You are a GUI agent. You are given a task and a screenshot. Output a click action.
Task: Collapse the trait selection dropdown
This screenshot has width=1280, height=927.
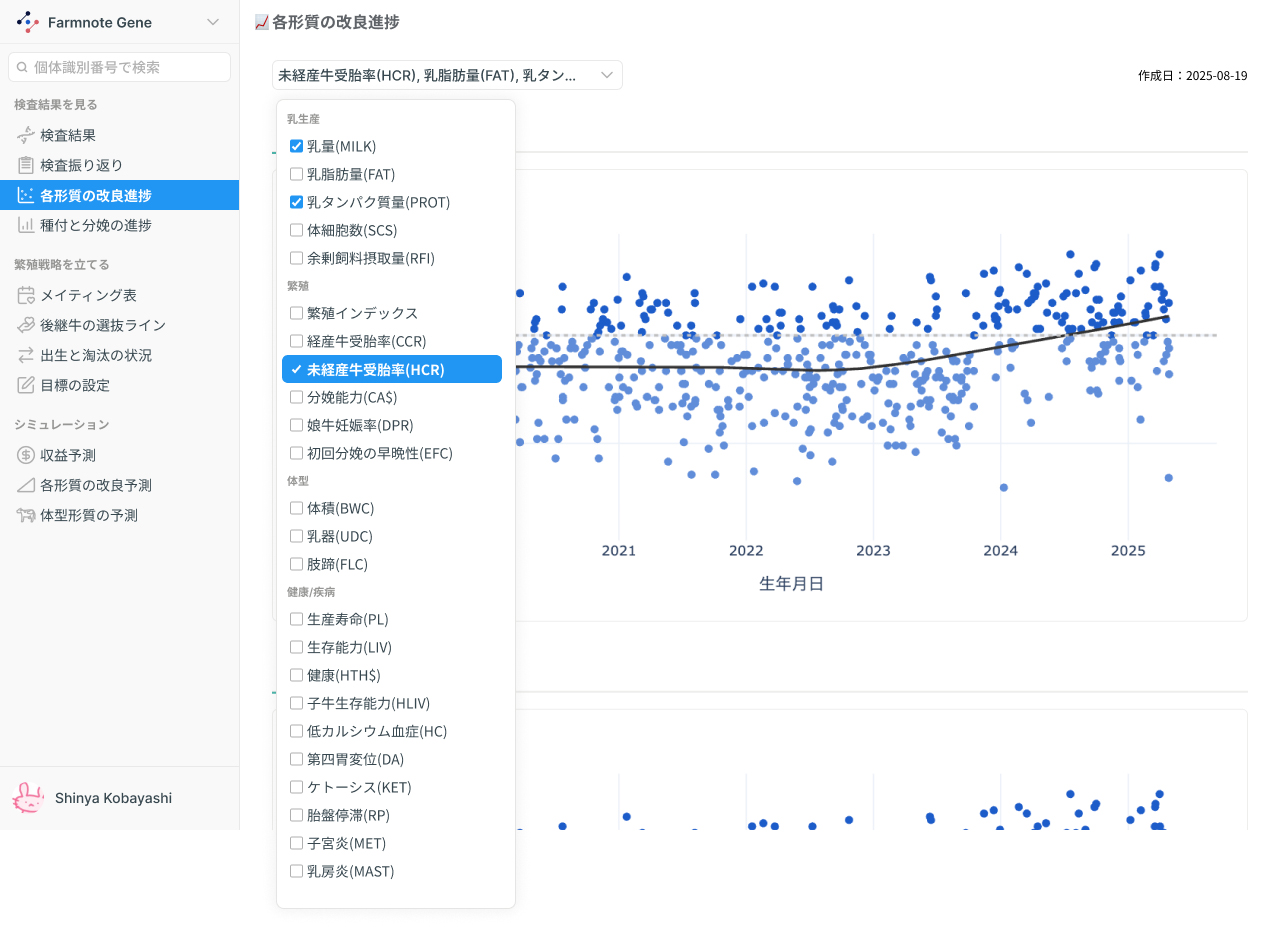click(x=606, y=75)
